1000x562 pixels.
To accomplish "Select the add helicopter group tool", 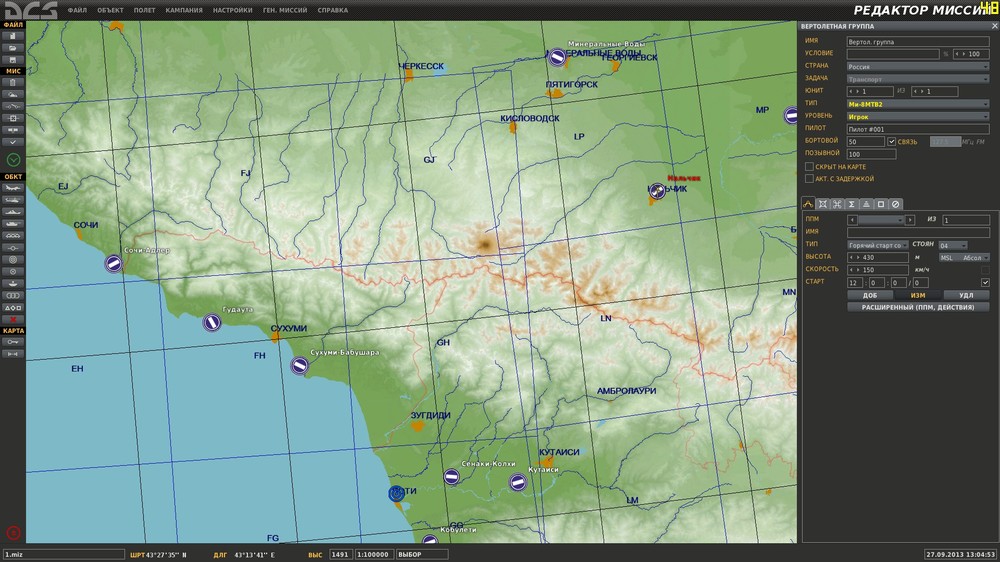I will tap(13, 200).
